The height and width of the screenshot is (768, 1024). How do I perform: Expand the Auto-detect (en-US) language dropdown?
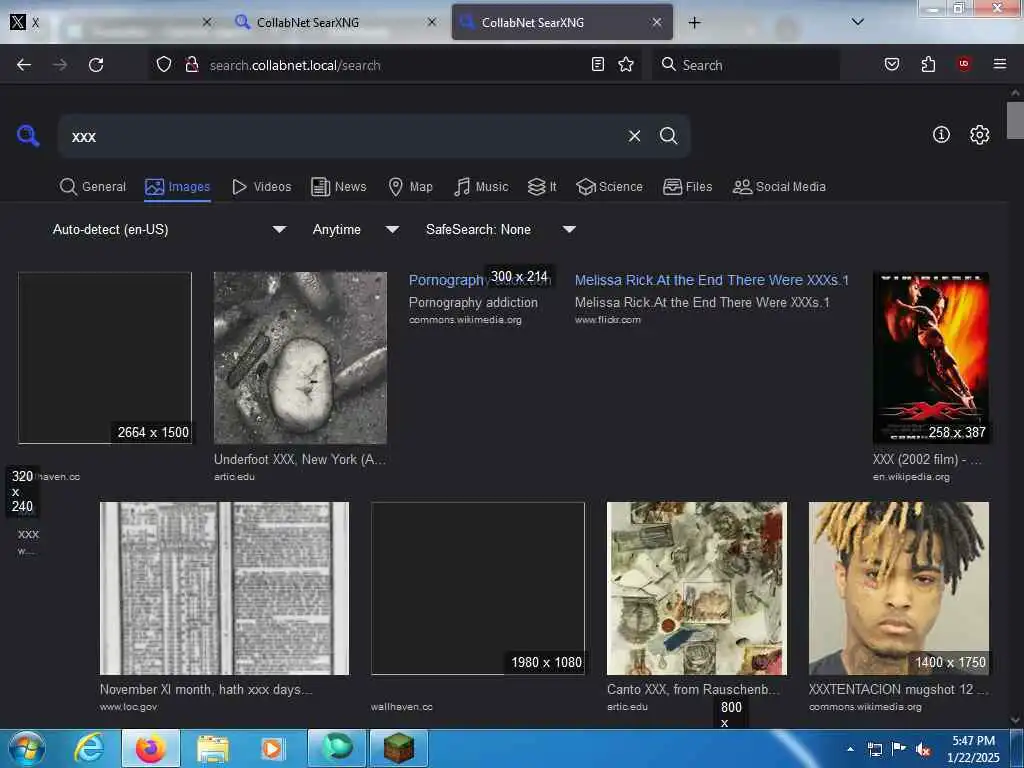169,229
